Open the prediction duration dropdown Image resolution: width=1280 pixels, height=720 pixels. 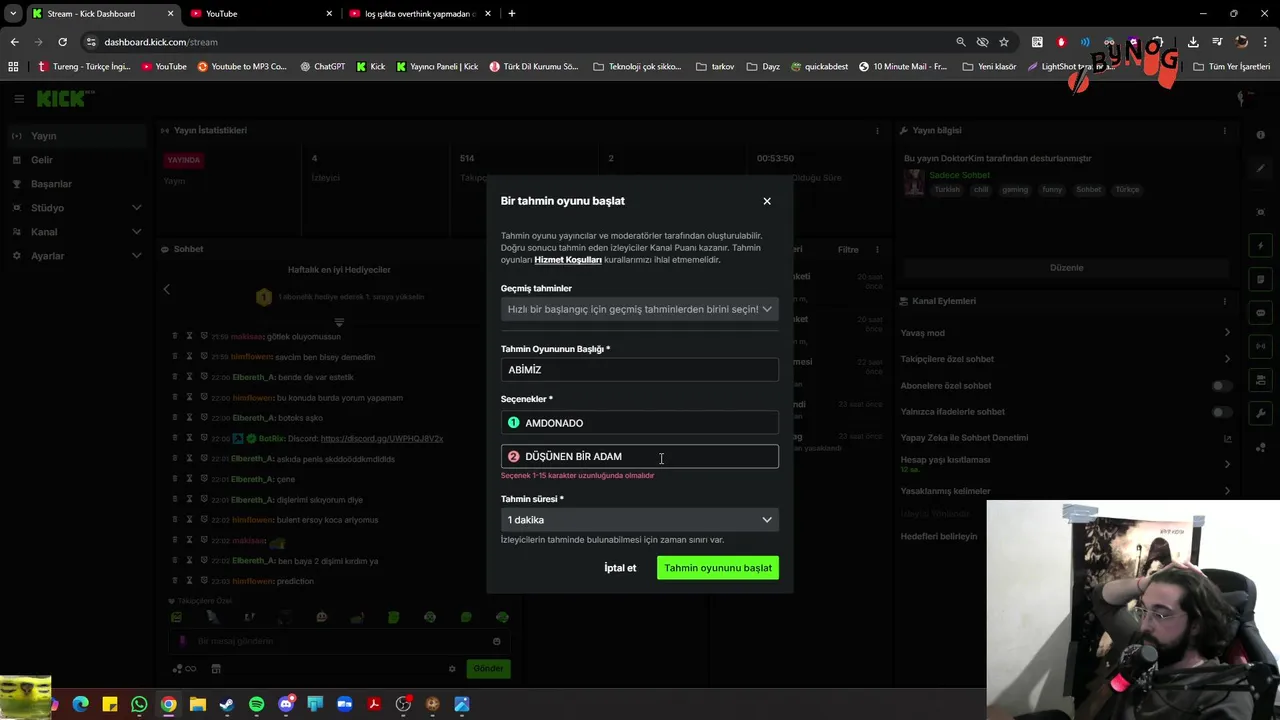(x=640, y=520)
